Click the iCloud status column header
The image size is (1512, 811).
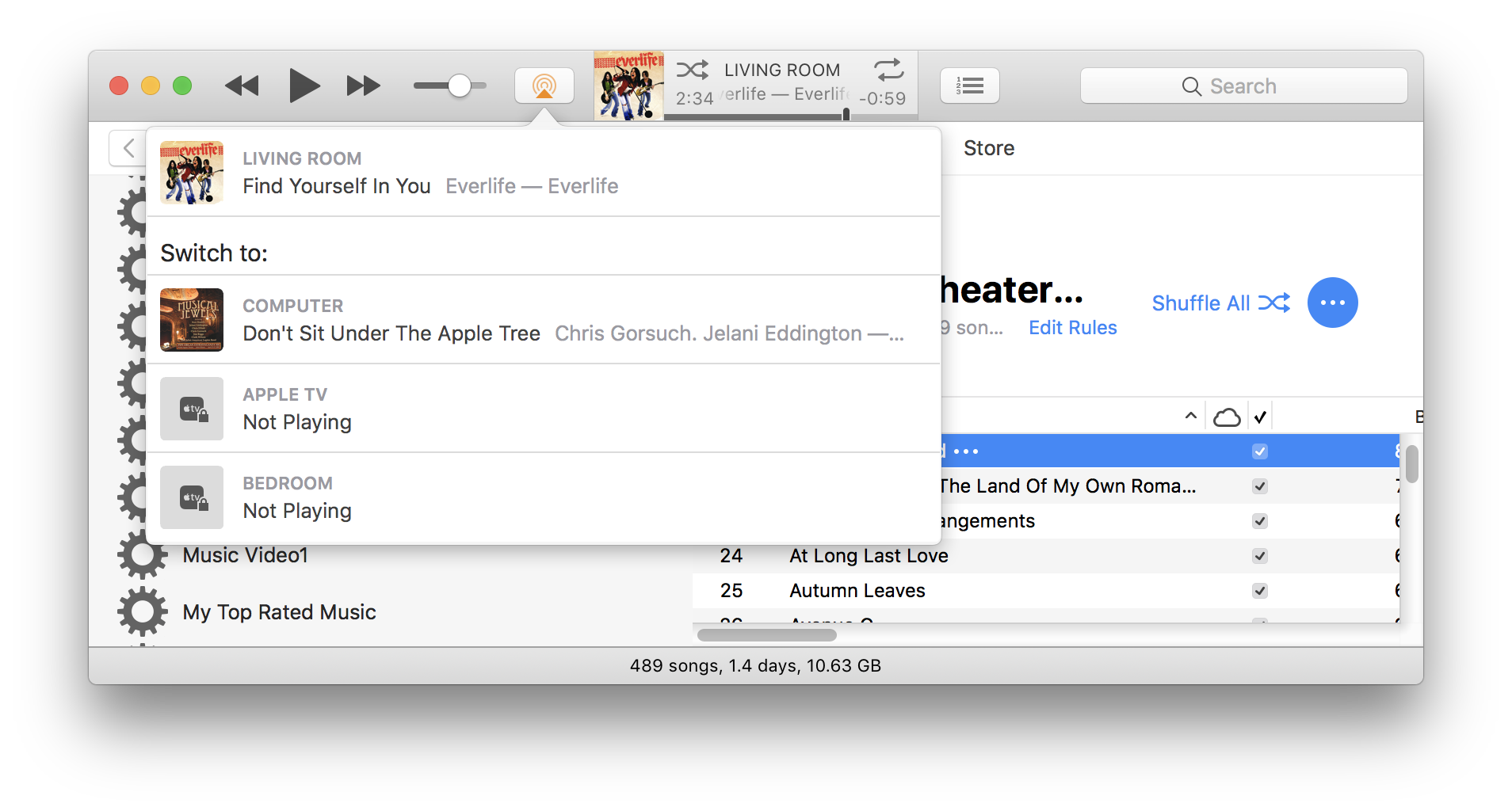tap(1227, 417)
